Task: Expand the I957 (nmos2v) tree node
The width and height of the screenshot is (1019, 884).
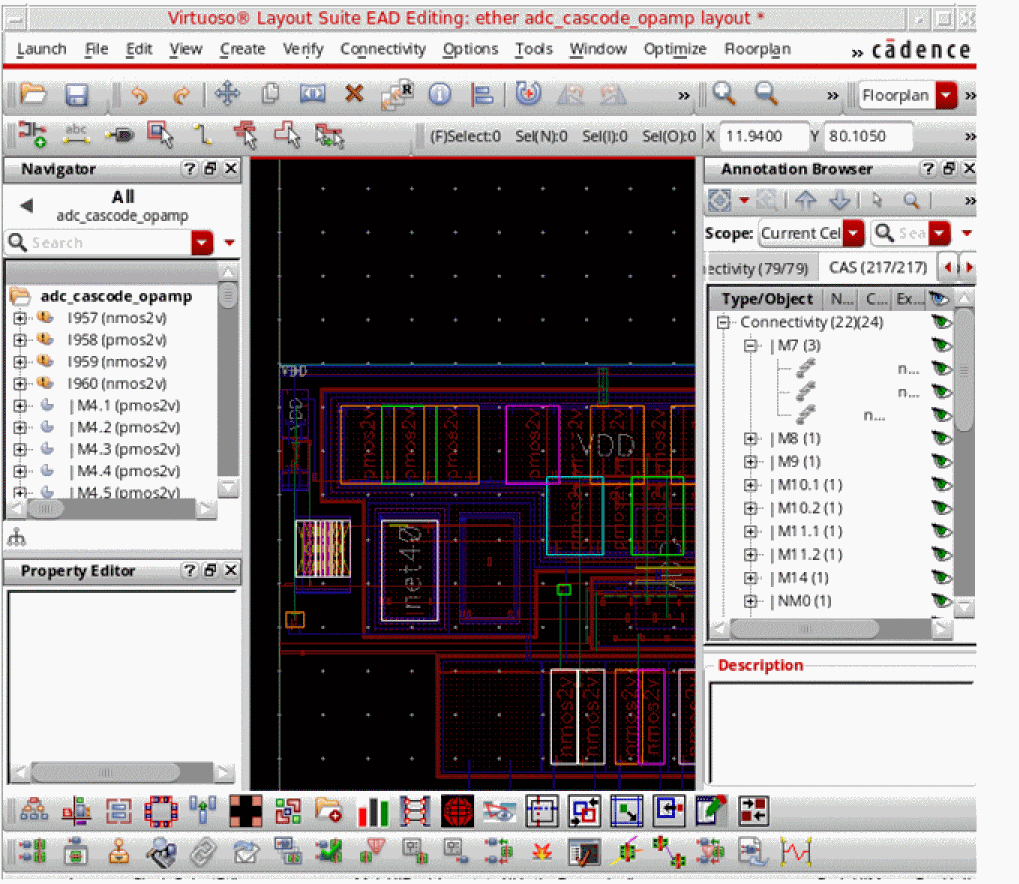Action: [19, 317]
